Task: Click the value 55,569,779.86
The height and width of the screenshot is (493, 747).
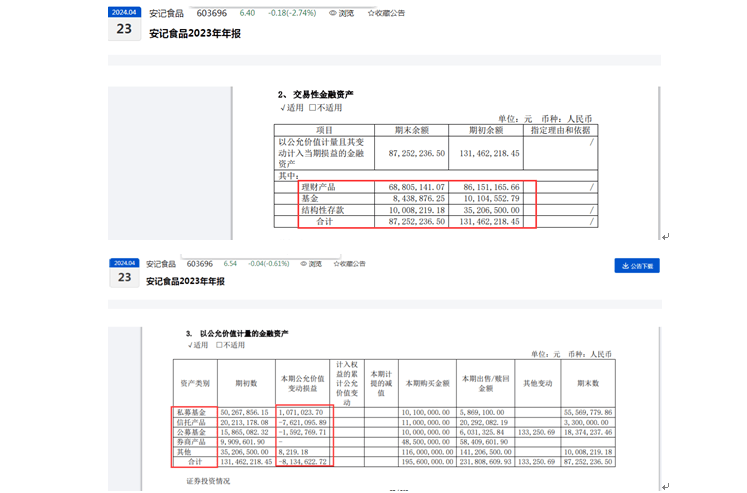Action: (x=588, y=413)
